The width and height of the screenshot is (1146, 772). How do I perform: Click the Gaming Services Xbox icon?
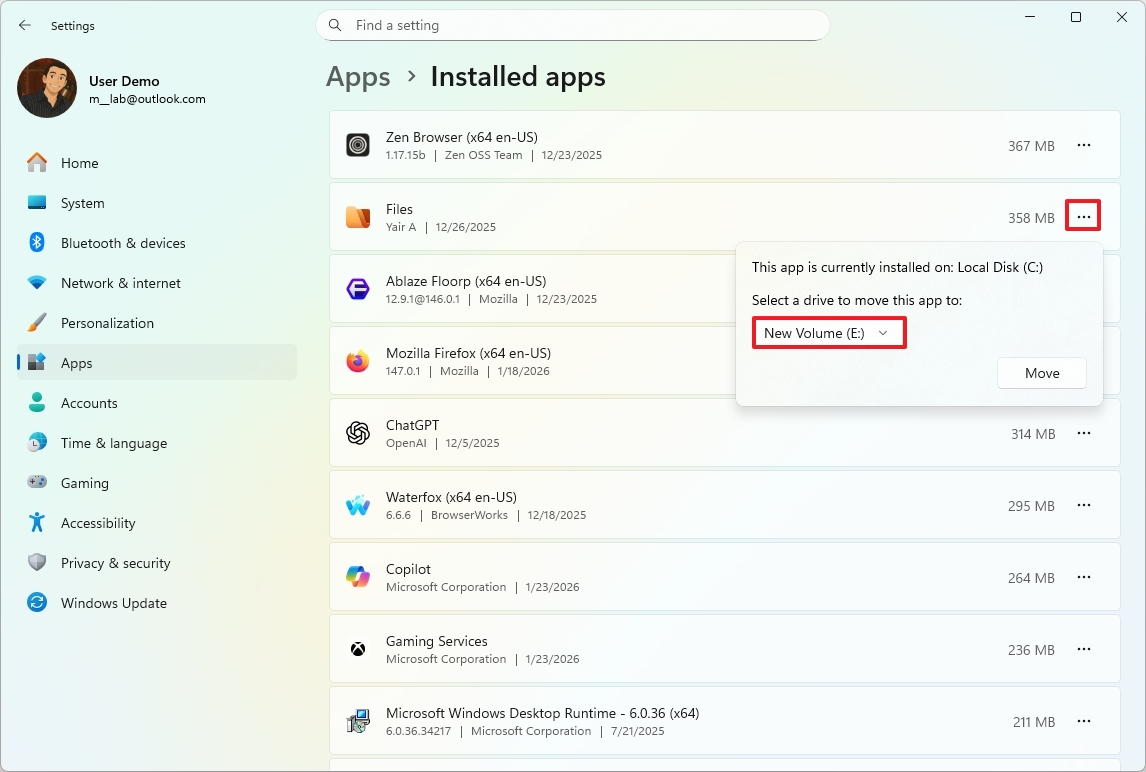(358, 649)
